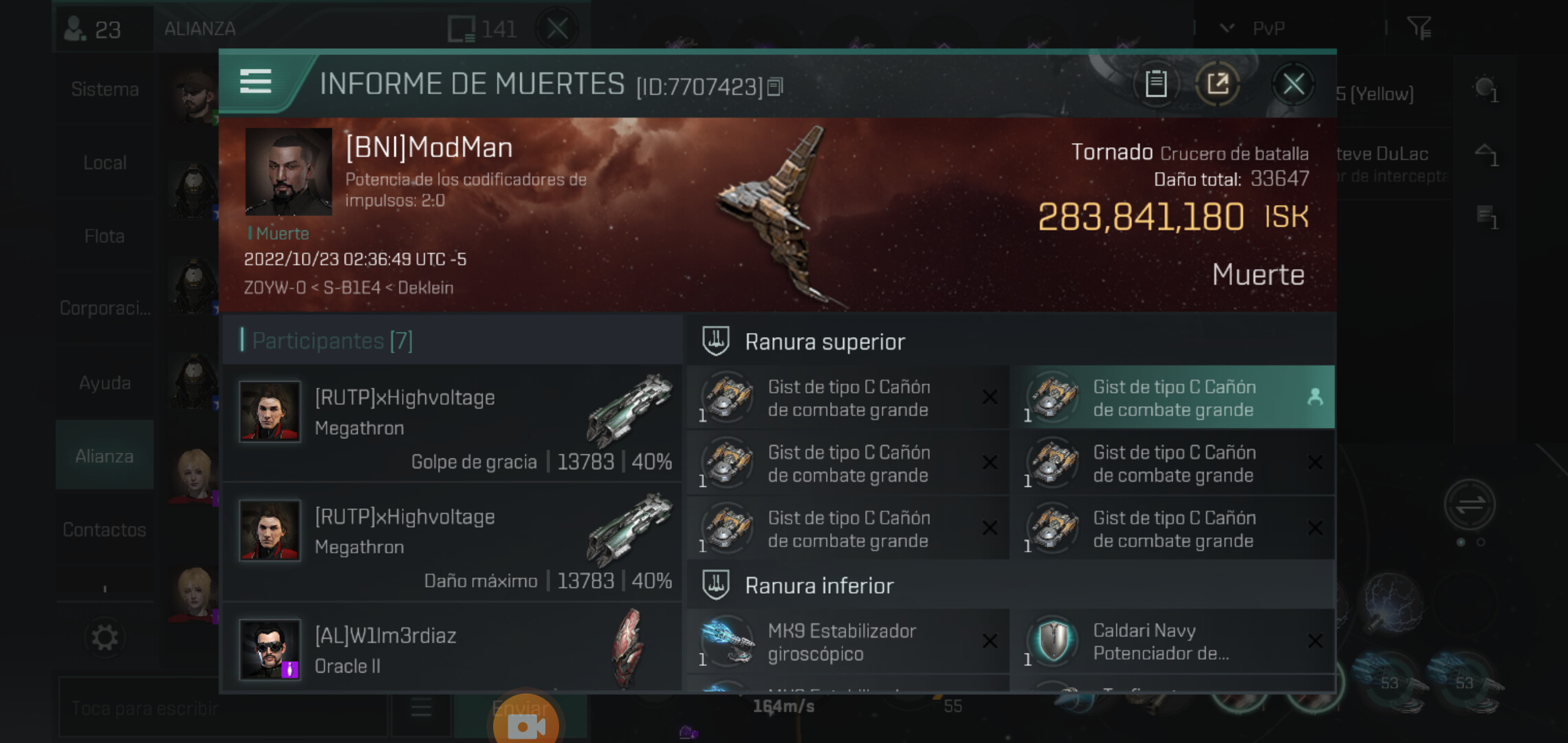Open the overview filter funnel icon
Screen dimensions: 1568x743
tap(1419, 28)
